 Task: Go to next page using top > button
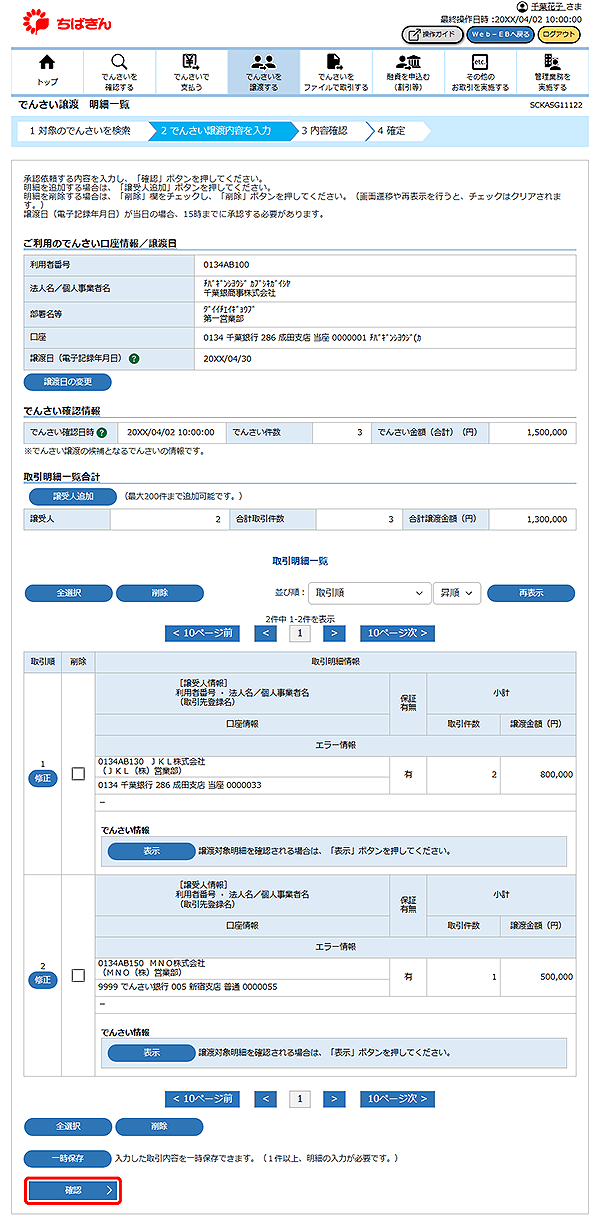click(x=335, y=633)
